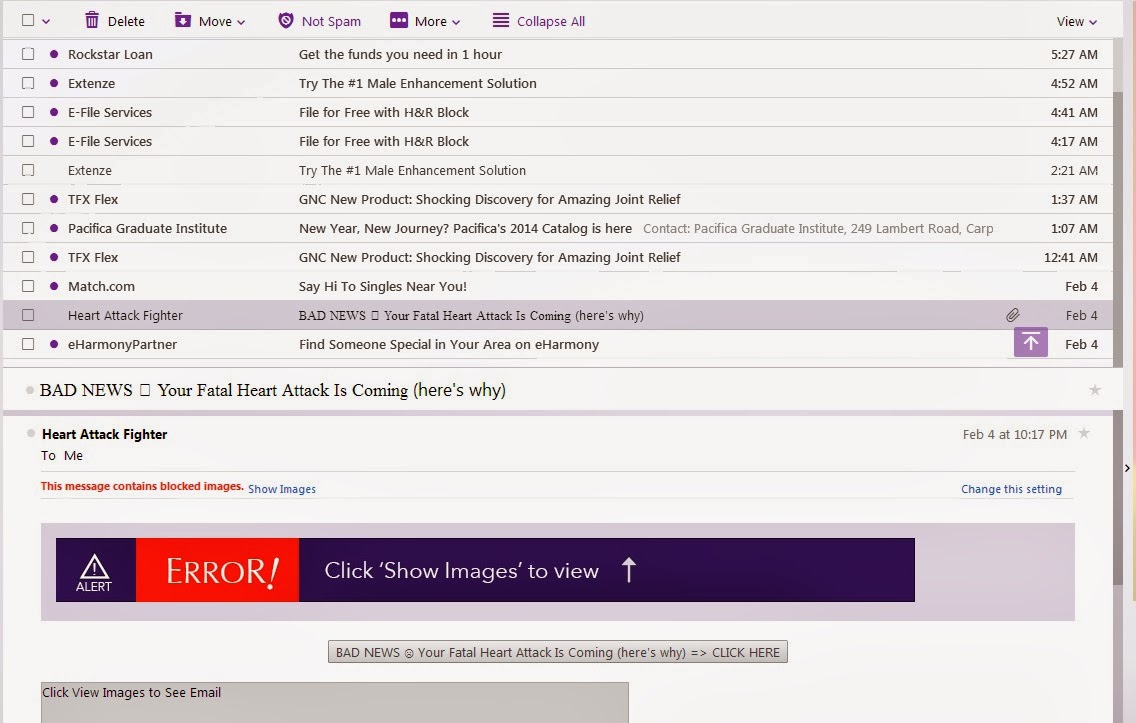
Task: Toggle unread dot for Rockstar Loan email
Action: (x=54, y=54)
